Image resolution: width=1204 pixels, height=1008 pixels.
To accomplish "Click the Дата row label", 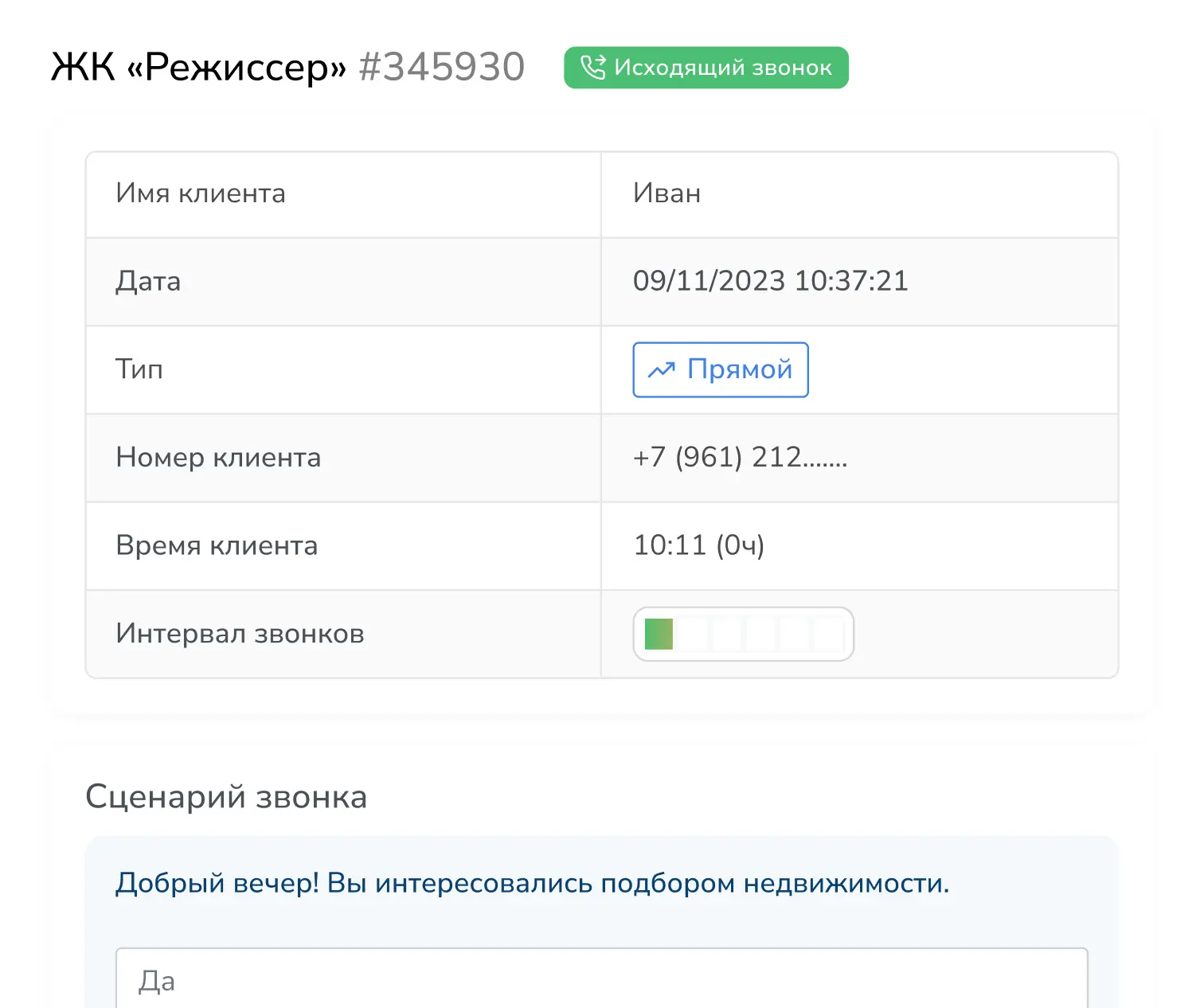I will coord(148,281).
